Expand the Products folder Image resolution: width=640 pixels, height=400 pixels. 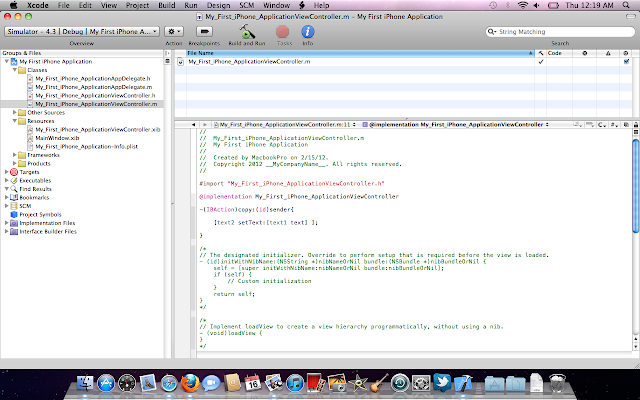[x=14, y=163]
